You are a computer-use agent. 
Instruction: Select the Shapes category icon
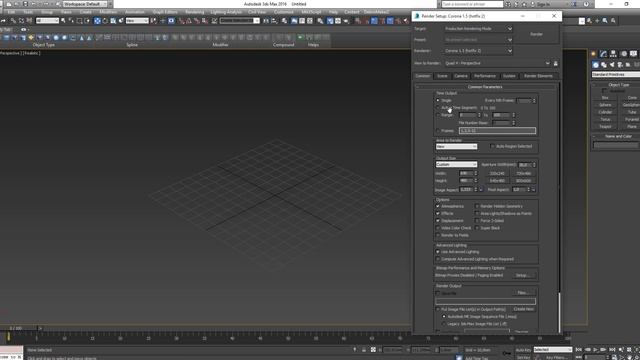point(604,64)
